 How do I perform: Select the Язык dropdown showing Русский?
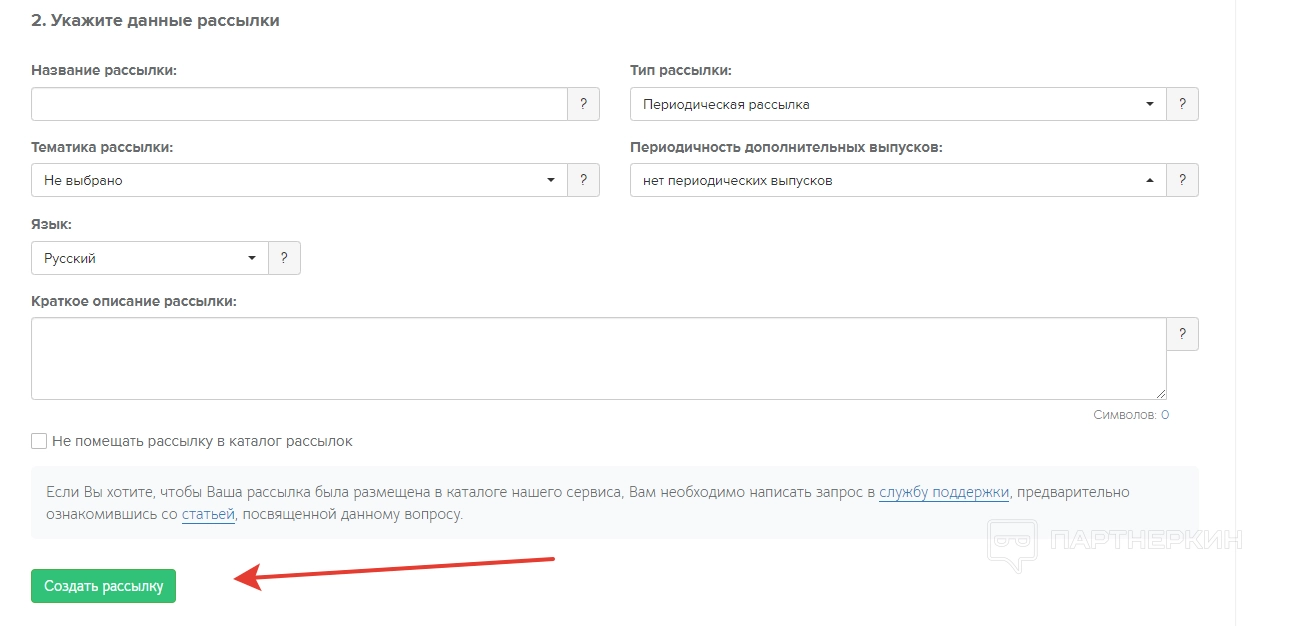click(150, 258)
